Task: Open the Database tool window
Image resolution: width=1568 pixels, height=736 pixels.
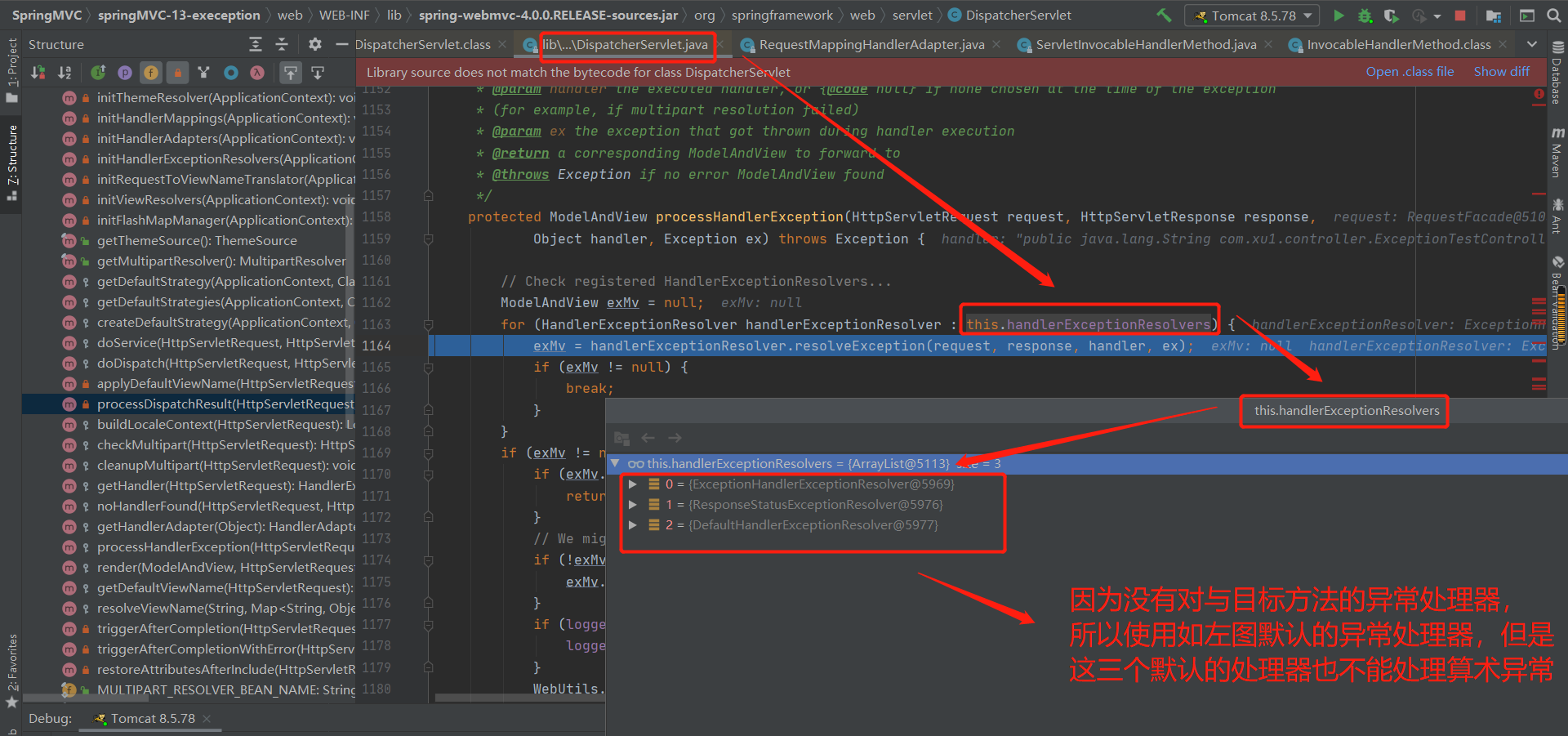Action: click(1557, 73)
